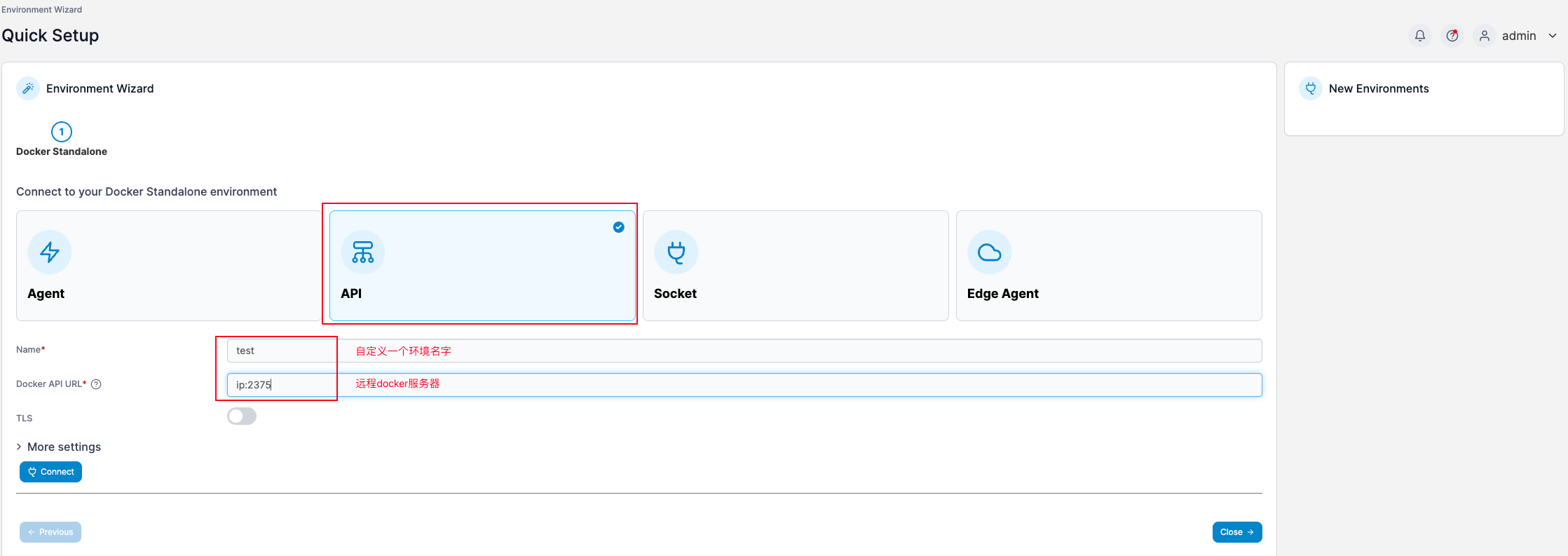Enable the TLS toggle switch
This screenshot has width=1568, height=556.
(242, 416)
